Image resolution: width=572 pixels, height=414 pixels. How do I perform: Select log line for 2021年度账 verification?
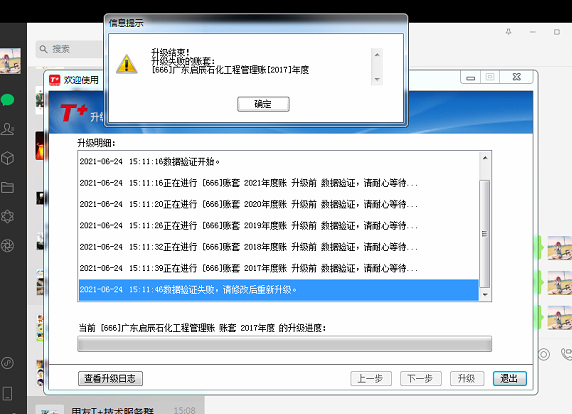point(279,183)
